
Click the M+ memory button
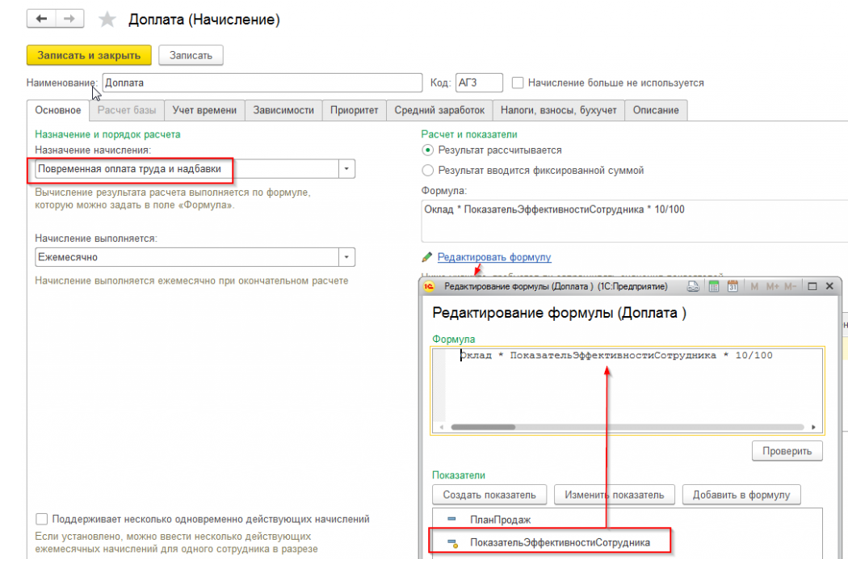coord(772,286)
